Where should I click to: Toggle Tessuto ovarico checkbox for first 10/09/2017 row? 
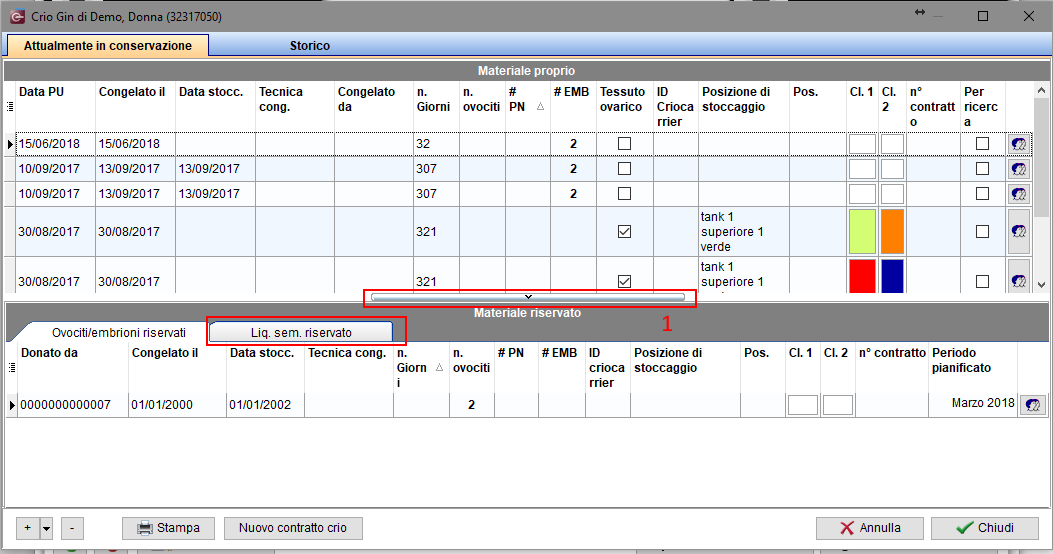(625, 169)
